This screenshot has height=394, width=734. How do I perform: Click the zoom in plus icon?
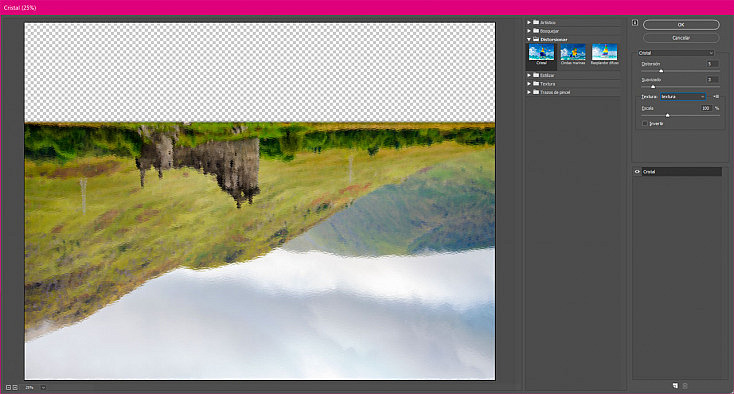(x=15, y=387)
